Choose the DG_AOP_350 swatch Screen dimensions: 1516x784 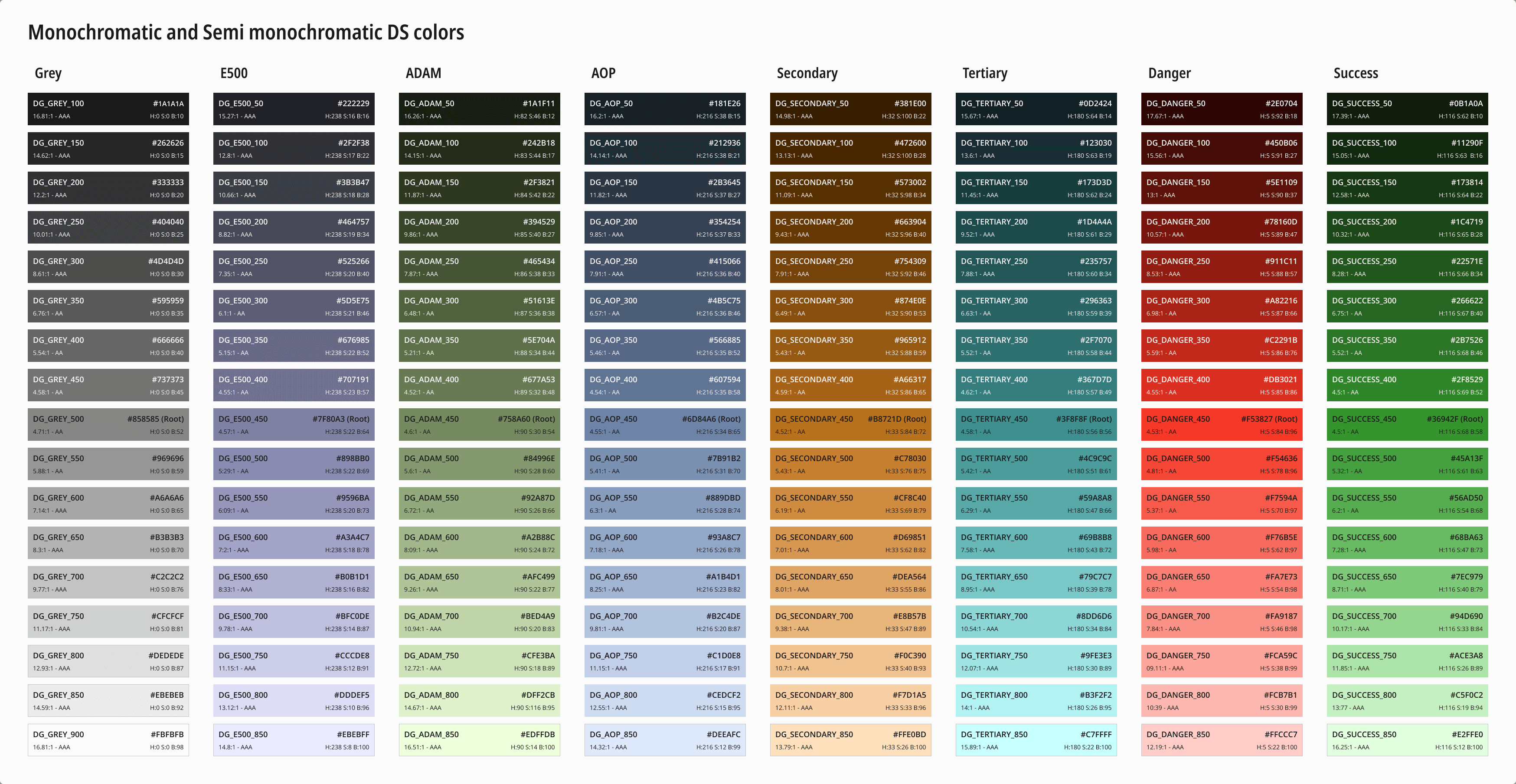[665, 346]
